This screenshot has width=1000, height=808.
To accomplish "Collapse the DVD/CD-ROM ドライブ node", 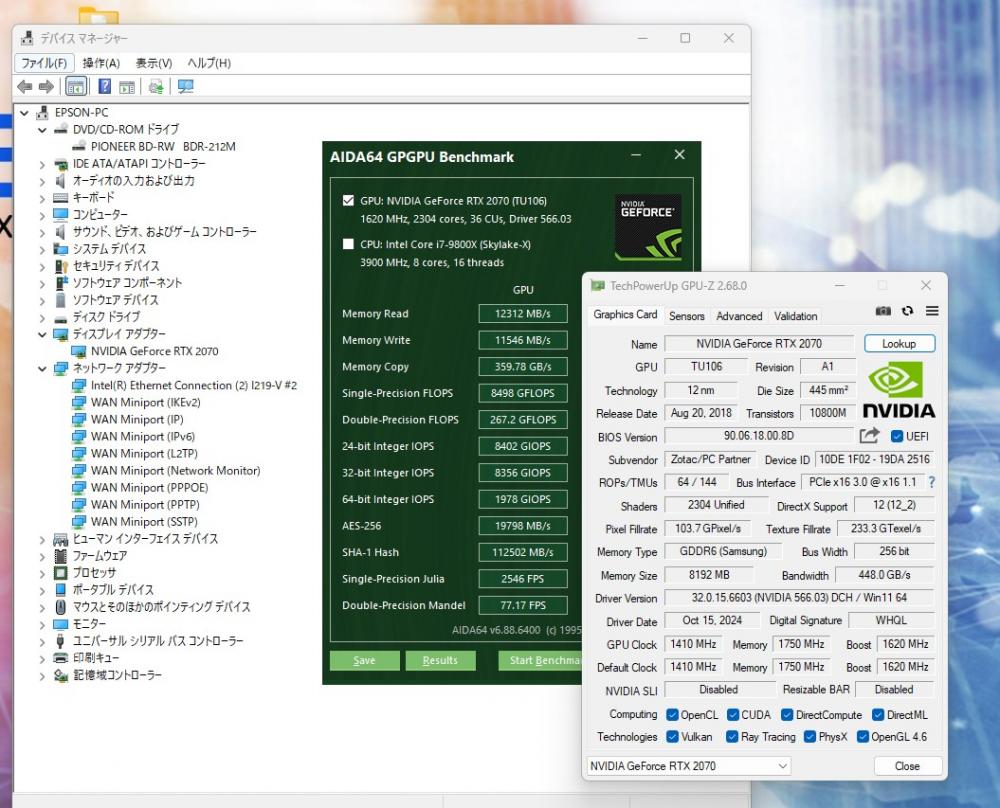I will [42, 130].
